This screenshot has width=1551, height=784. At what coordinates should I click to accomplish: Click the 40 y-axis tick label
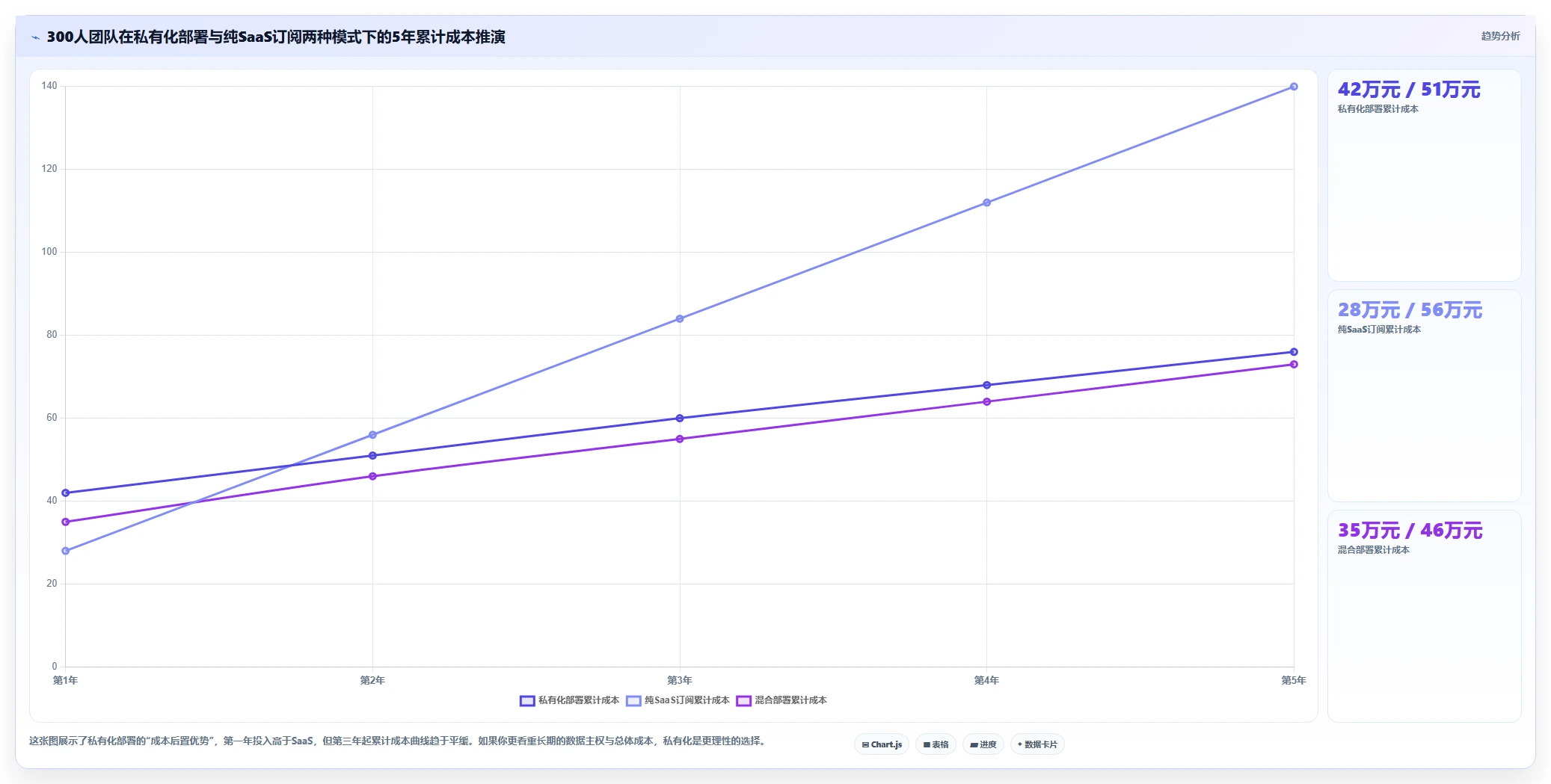point(52,501)
